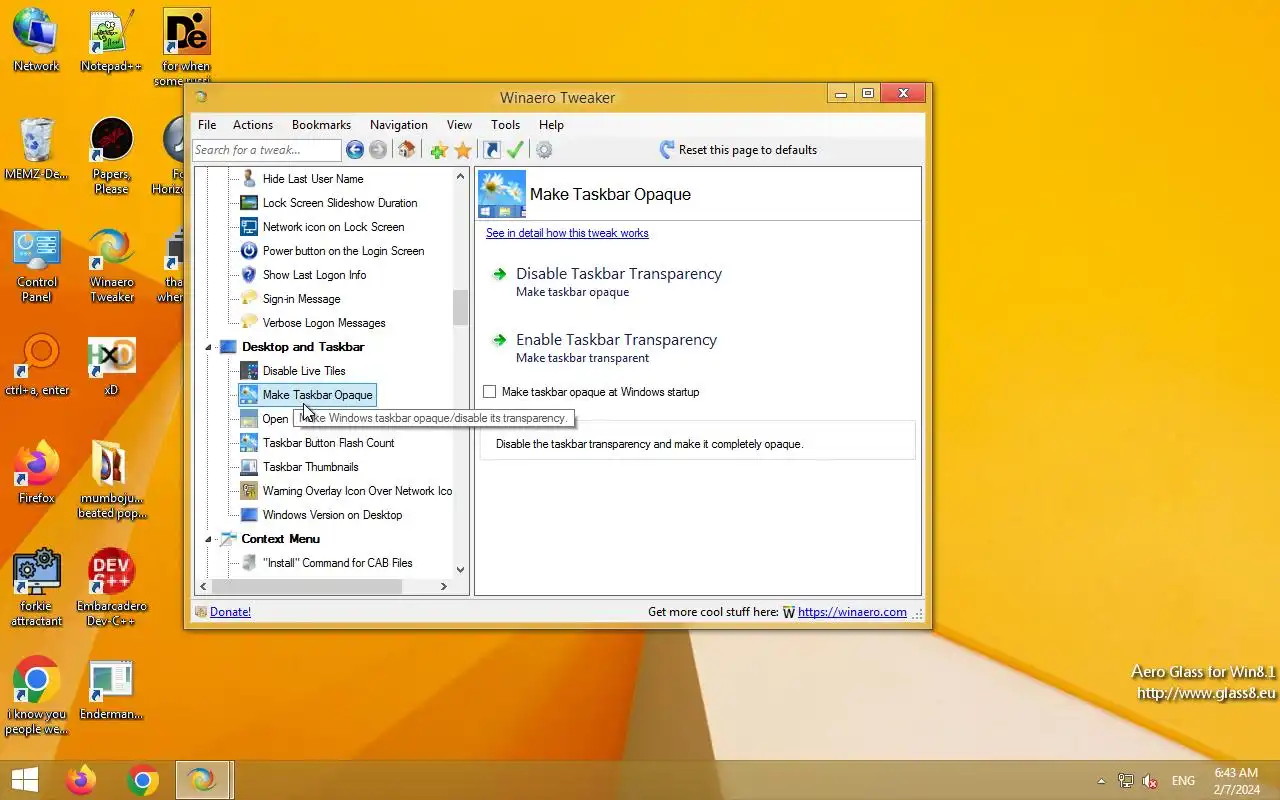Click the green checkmark toolbar icon
The height and width of the screenshot is (800, 1280).
(515, 150)
